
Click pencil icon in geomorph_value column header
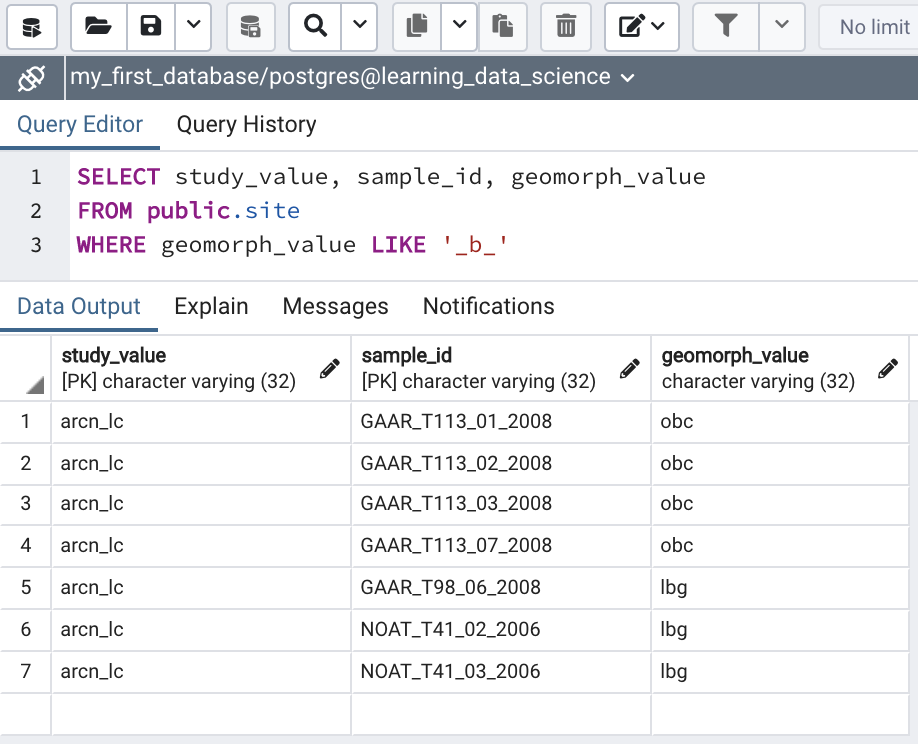click(x=887, y=369)
